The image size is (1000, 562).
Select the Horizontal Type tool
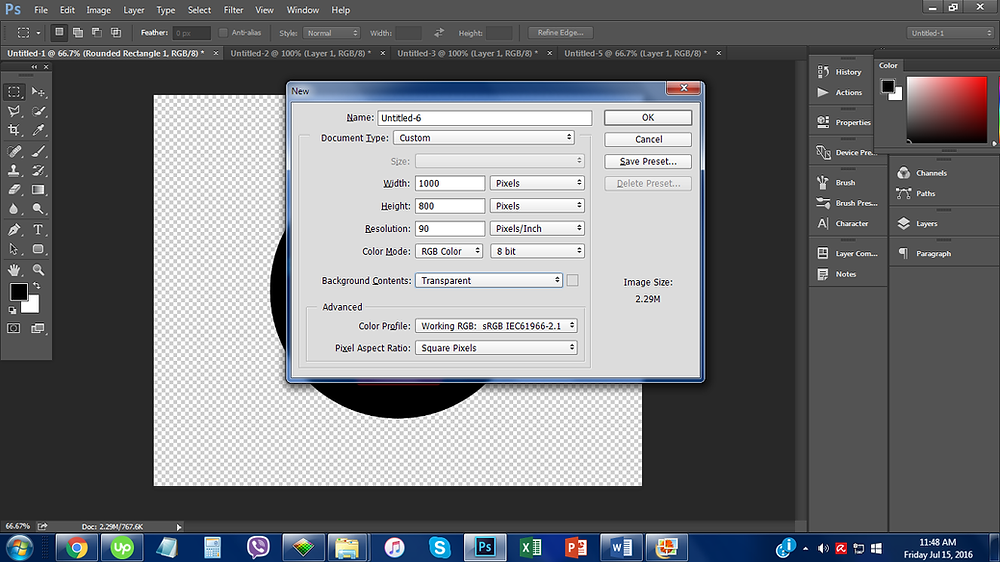38,230
